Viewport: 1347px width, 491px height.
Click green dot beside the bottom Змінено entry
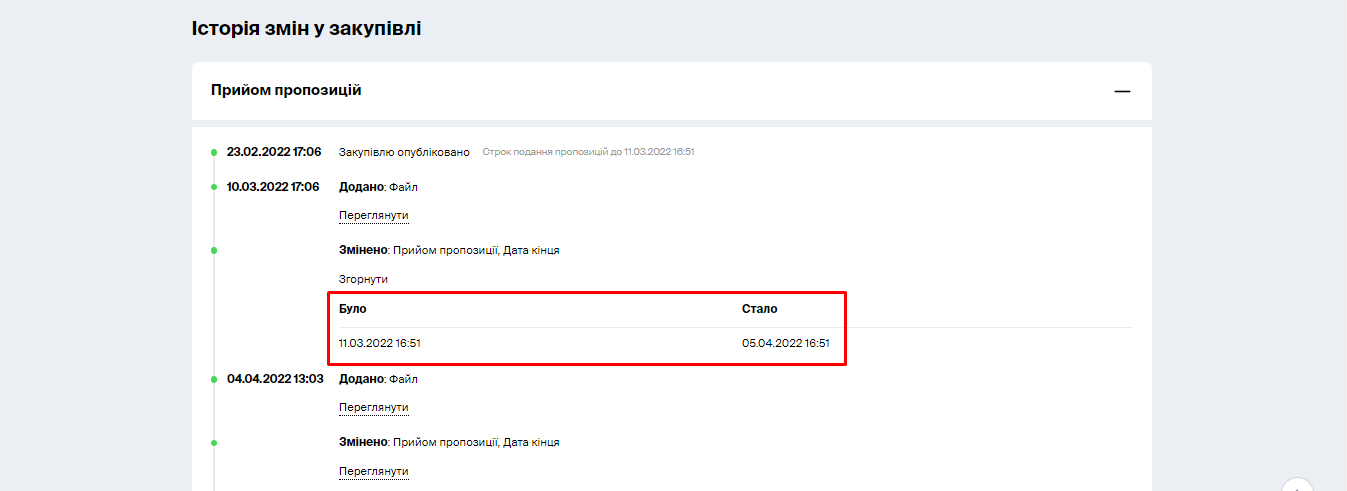pos(214,442)
